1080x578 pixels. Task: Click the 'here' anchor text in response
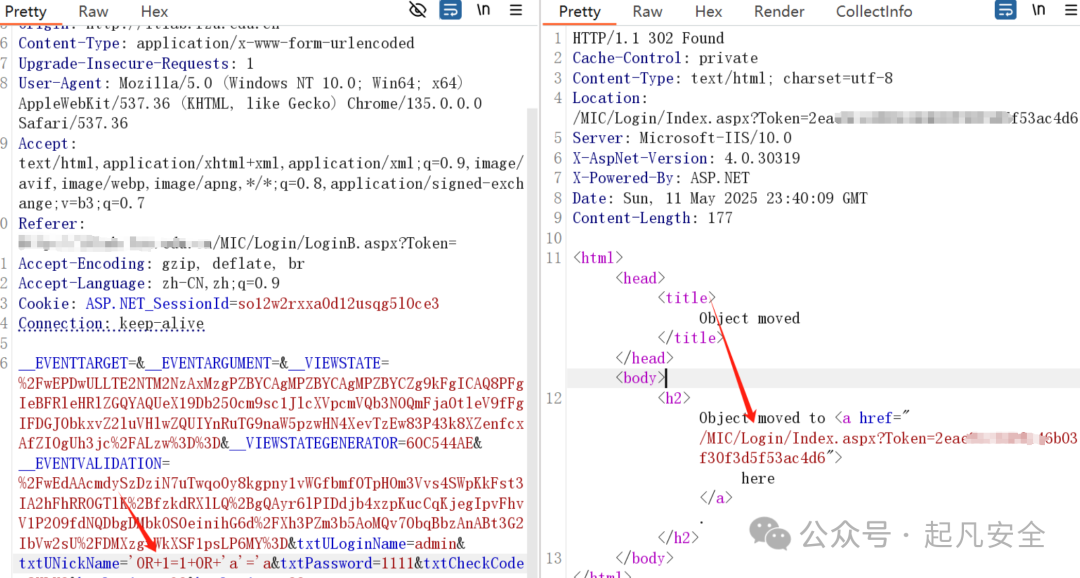click(x=758, y=478)
